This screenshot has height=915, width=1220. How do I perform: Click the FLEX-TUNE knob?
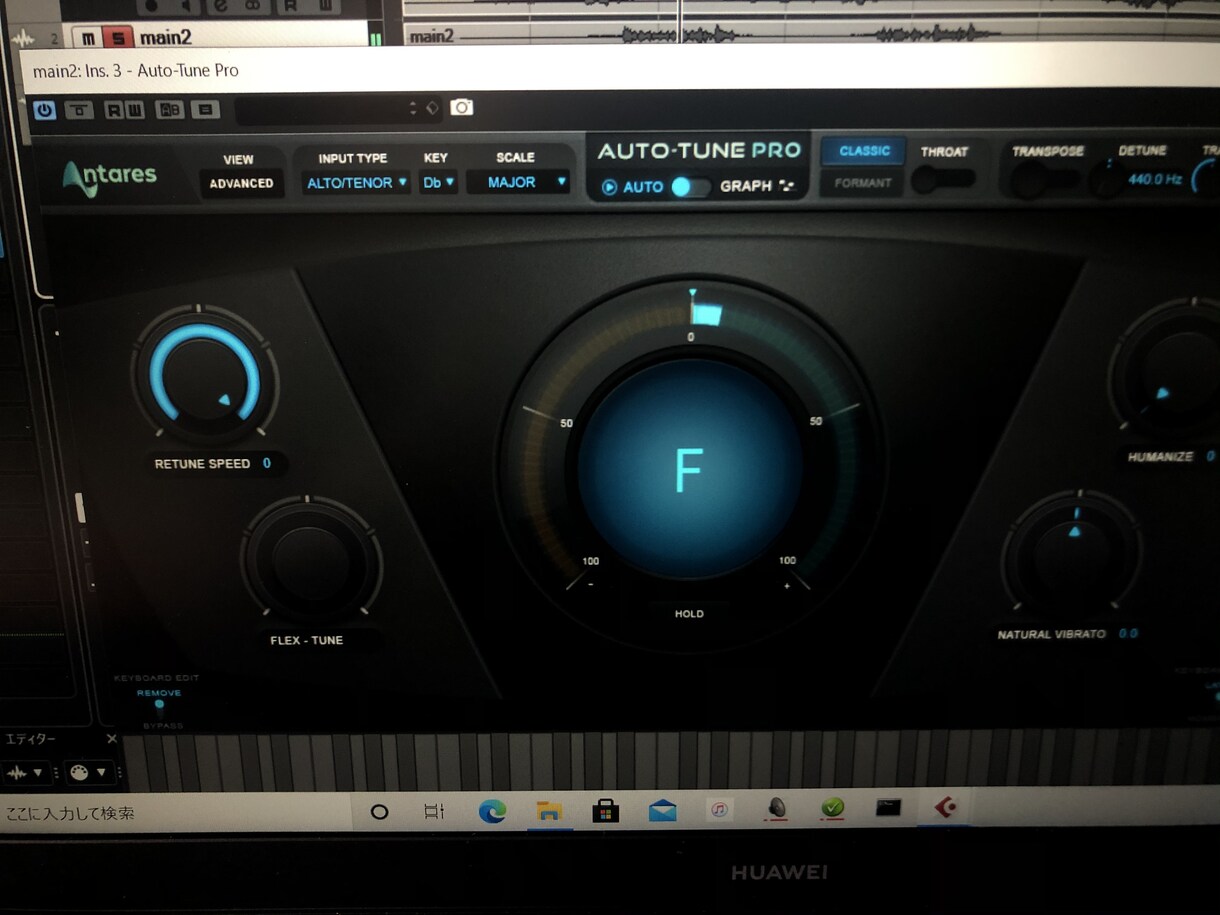pos(311,561)
